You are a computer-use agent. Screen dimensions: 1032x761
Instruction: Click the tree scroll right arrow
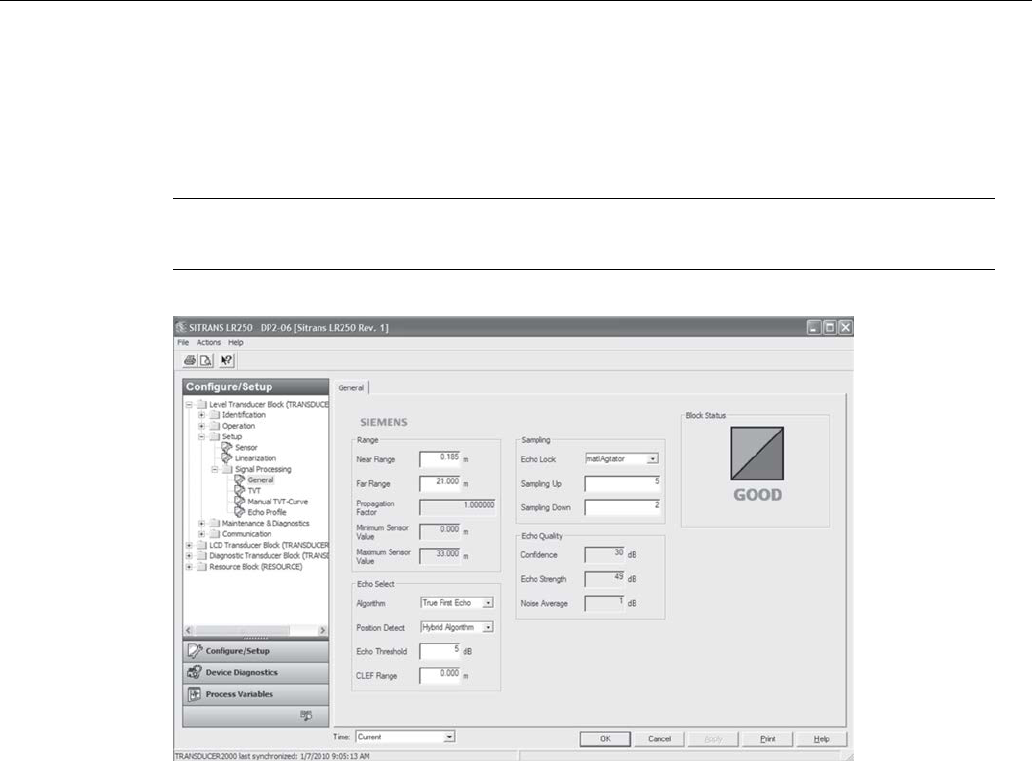pyautogui.click(x=322, y=630)
